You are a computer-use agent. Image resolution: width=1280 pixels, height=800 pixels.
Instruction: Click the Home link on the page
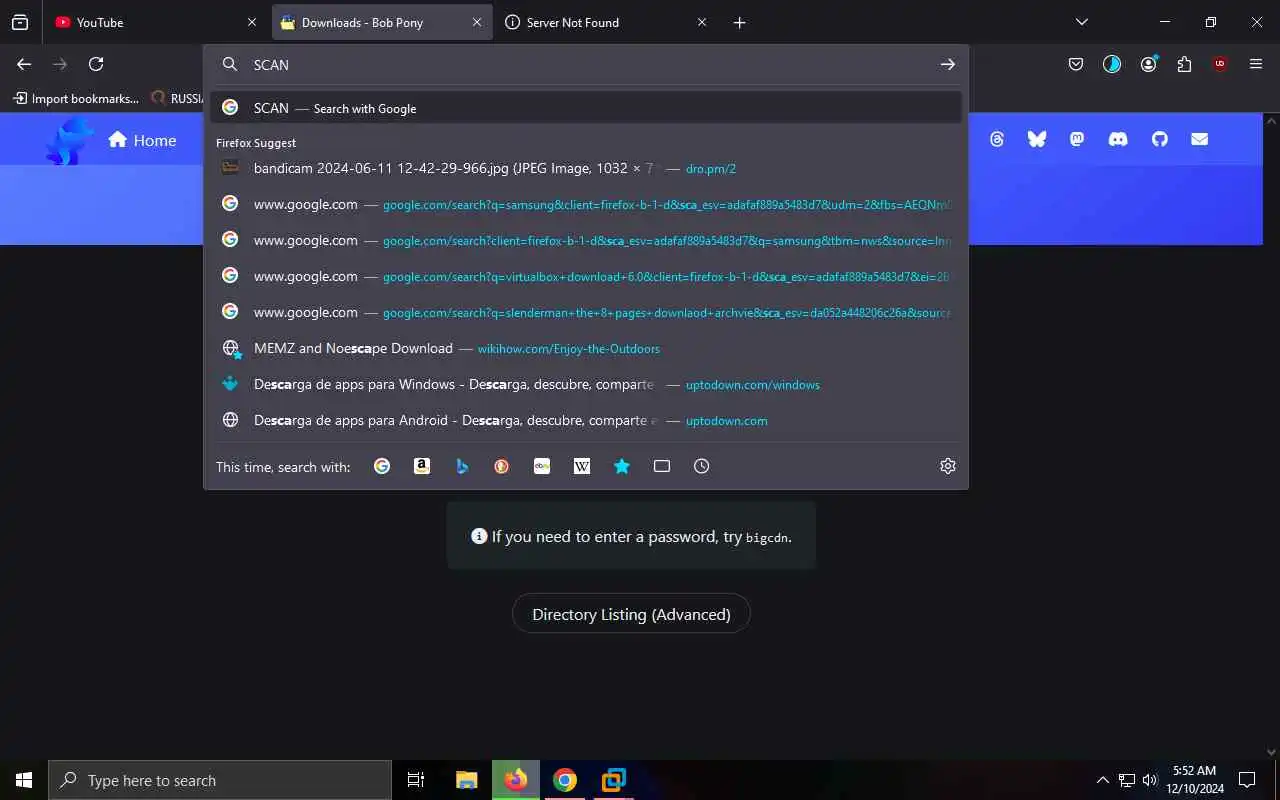click(142, 140)
